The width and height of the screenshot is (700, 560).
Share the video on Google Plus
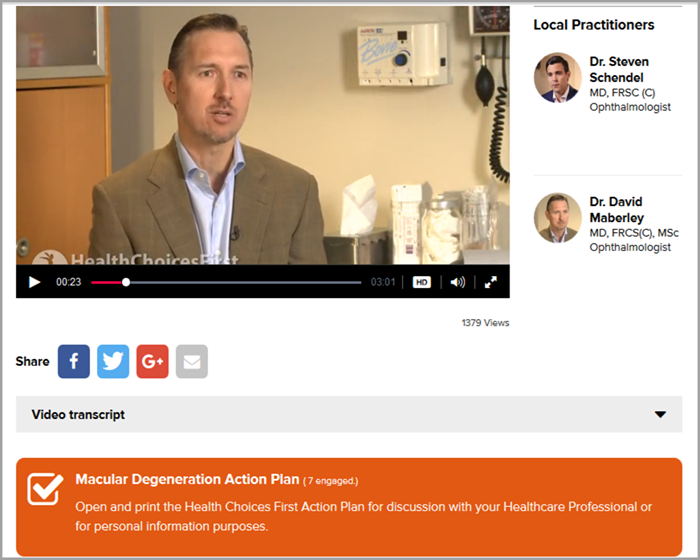[x=152, y=361]
